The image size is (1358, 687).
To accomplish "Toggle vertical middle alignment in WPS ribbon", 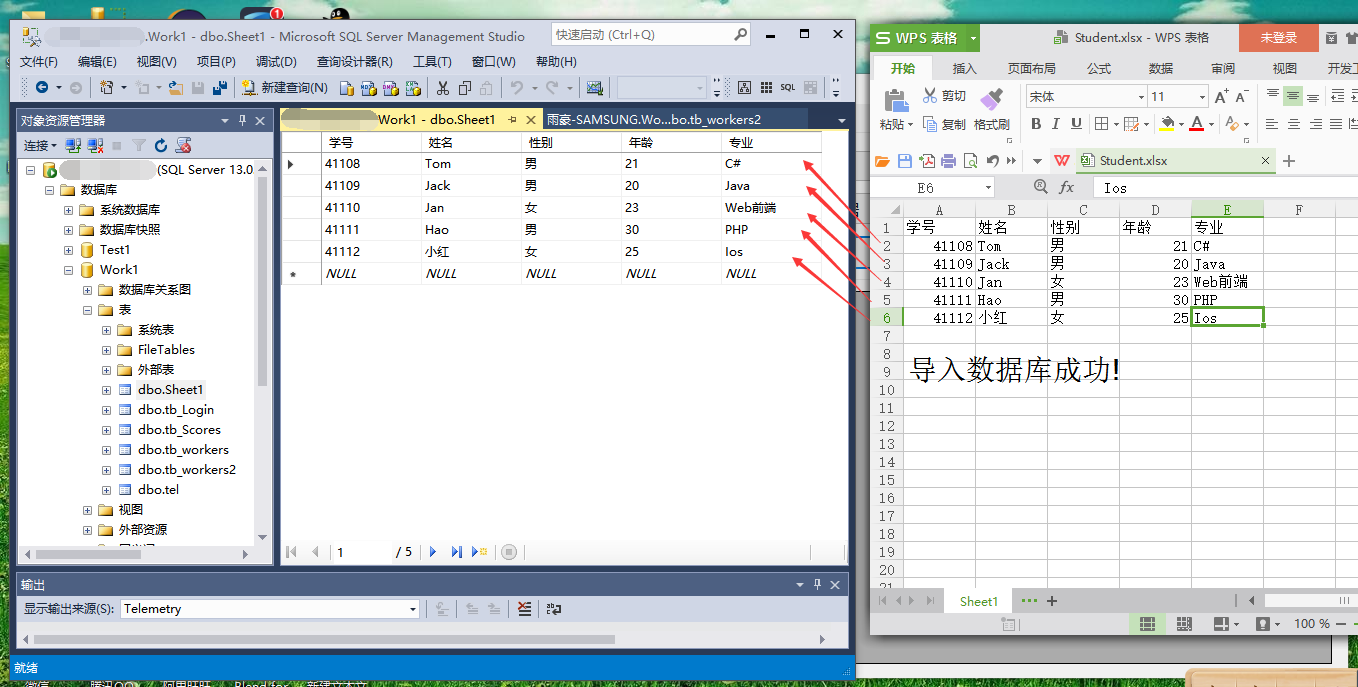I will [x=1293, y=96].
